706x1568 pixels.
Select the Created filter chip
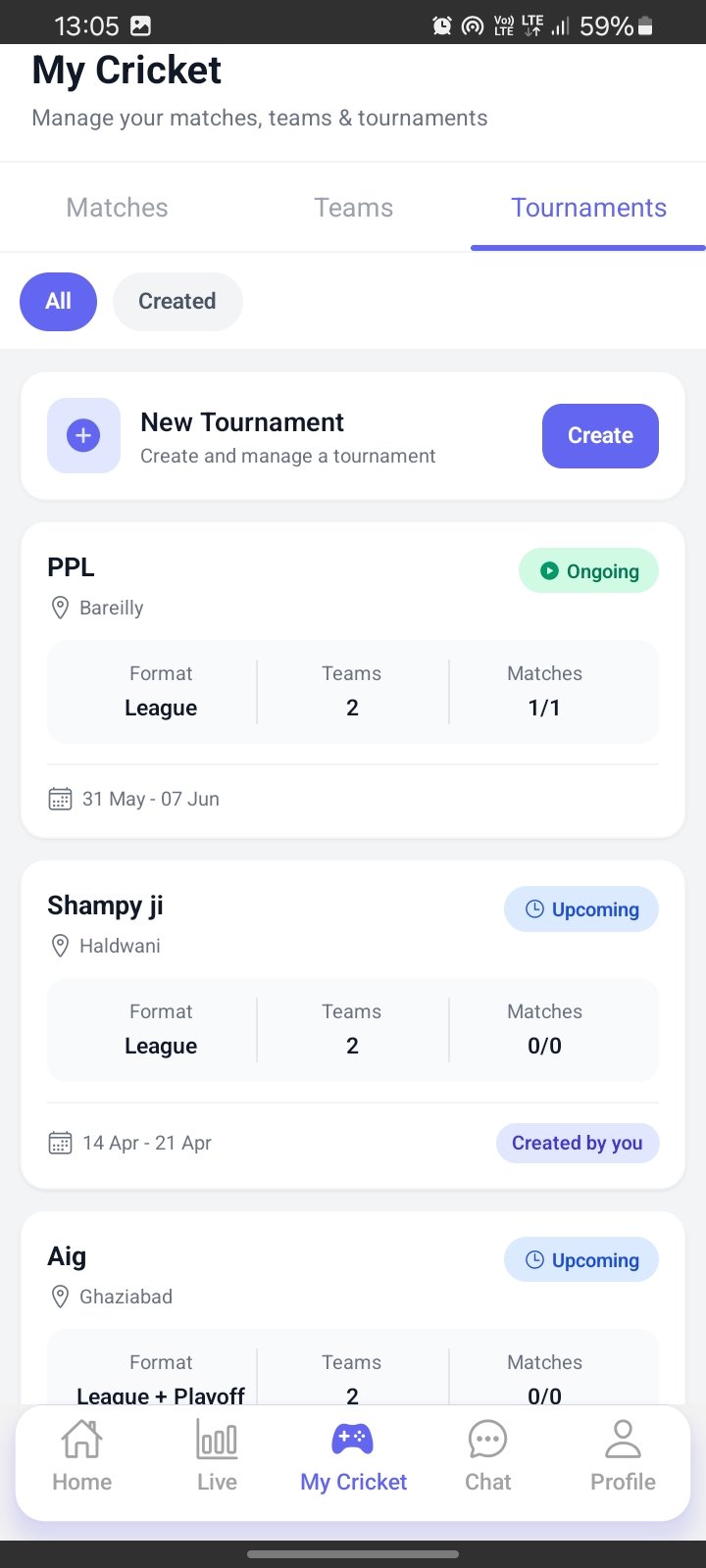(177, 301)
